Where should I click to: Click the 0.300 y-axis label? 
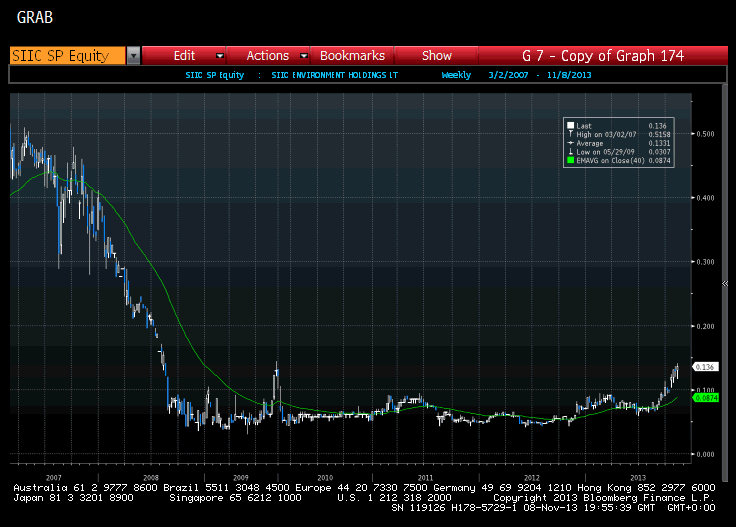pyautogui.click(x=705, y=262)
